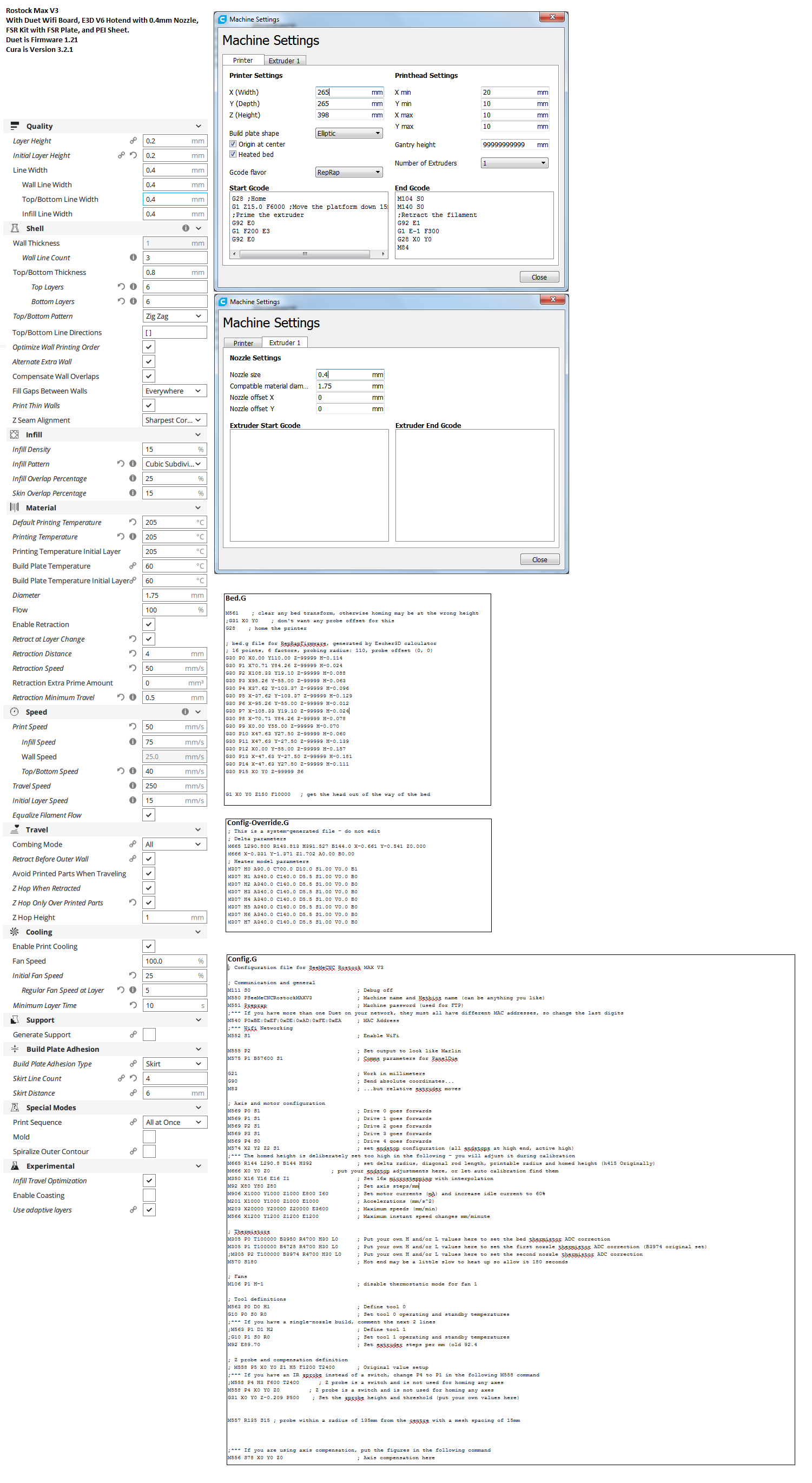Revert Retraction Distance using its reset icon
Screen dimensions: 812x1483
click(133, 654)
